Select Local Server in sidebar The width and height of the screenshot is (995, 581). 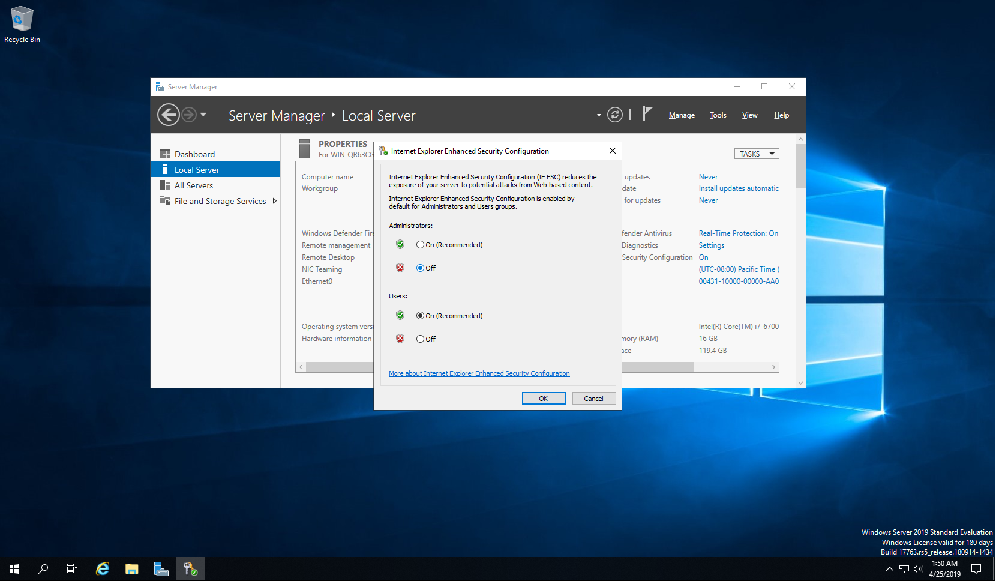pos(215,169)
